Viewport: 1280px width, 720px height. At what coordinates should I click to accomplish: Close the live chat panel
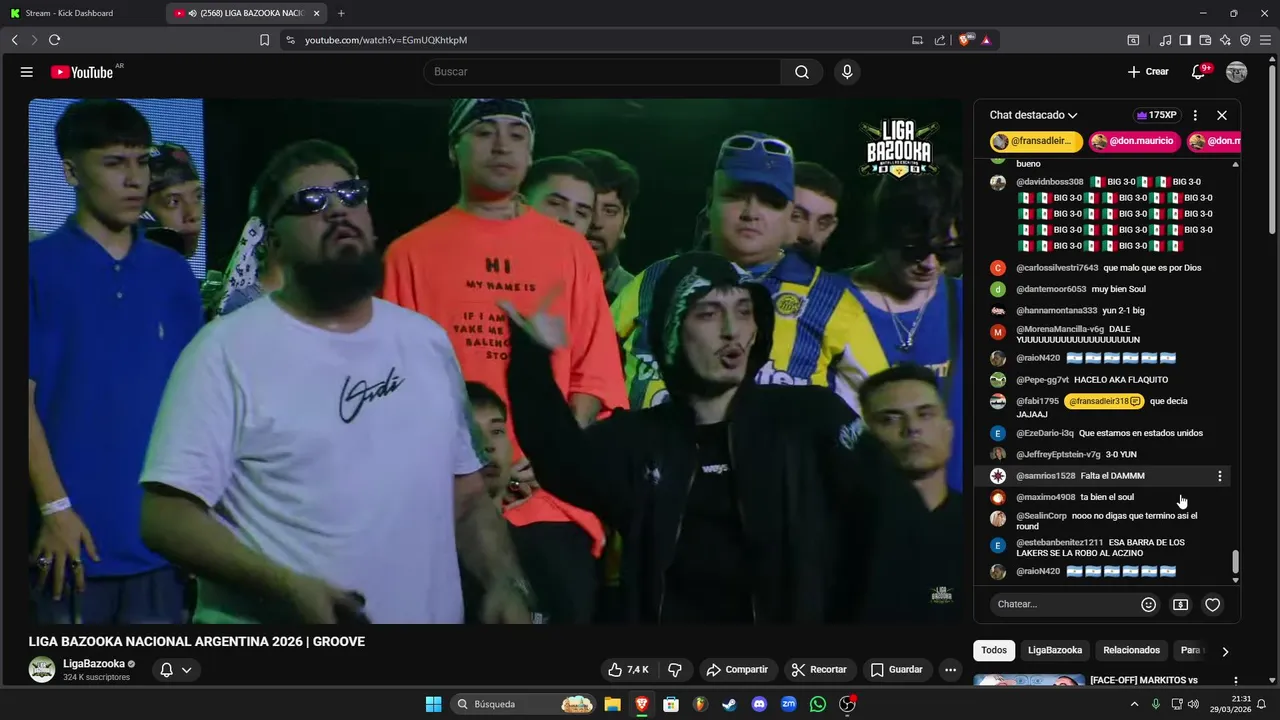[x=1222, y=115]
